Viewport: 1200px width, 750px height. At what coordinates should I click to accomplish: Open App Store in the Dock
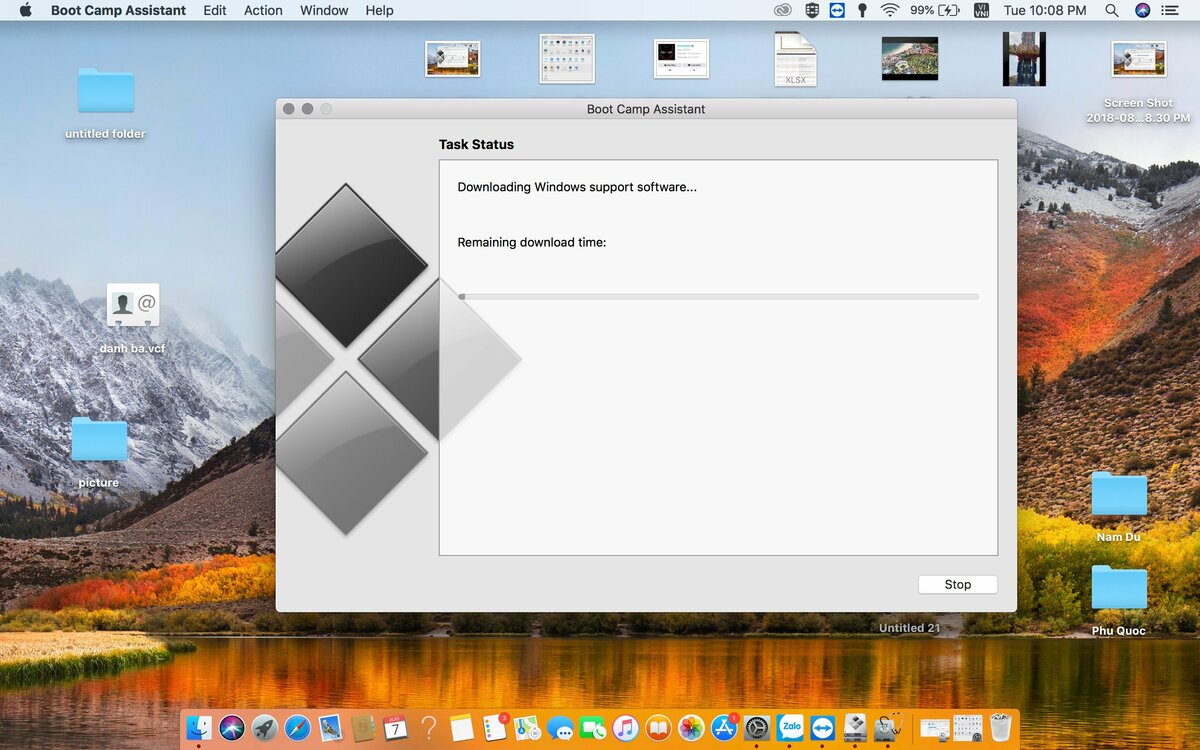(724, 727)
